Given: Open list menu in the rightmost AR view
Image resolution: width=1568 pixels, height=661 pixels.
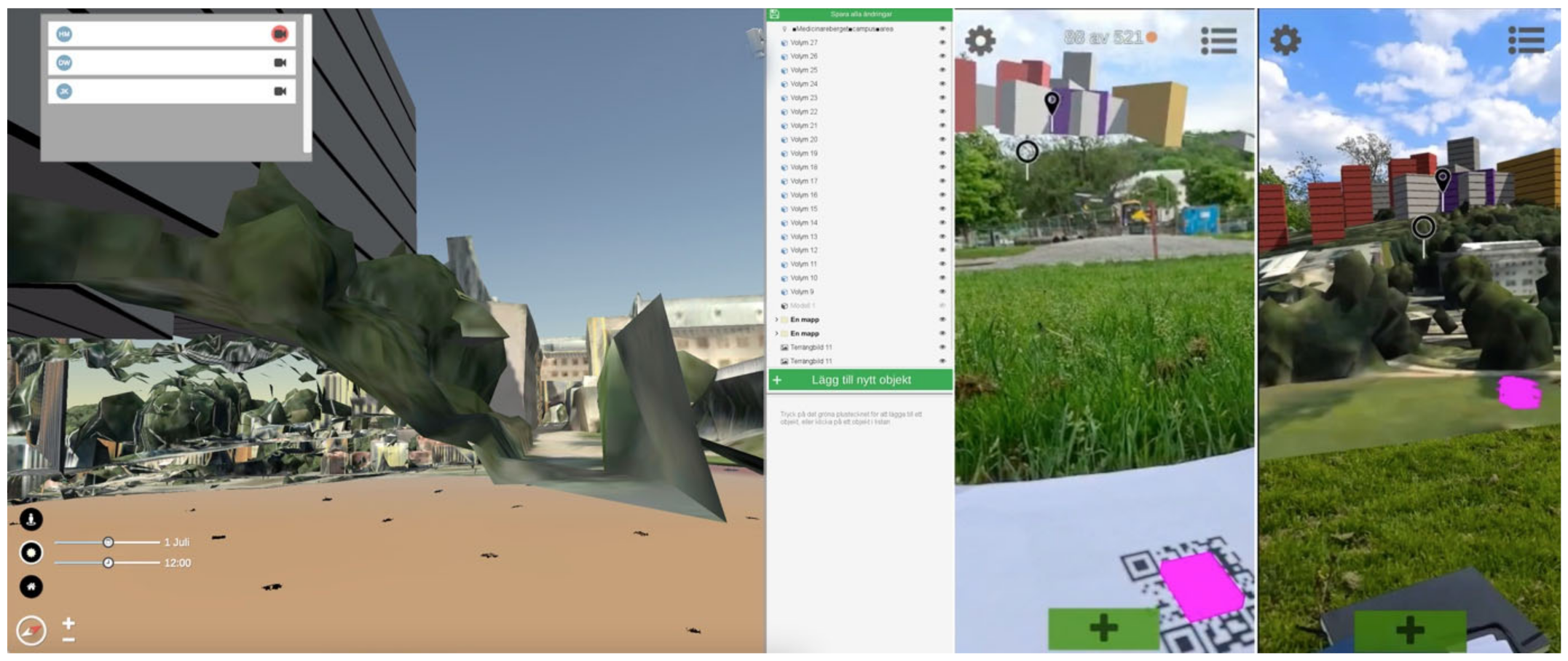Looking at the screenshot, I should 1526,40.
